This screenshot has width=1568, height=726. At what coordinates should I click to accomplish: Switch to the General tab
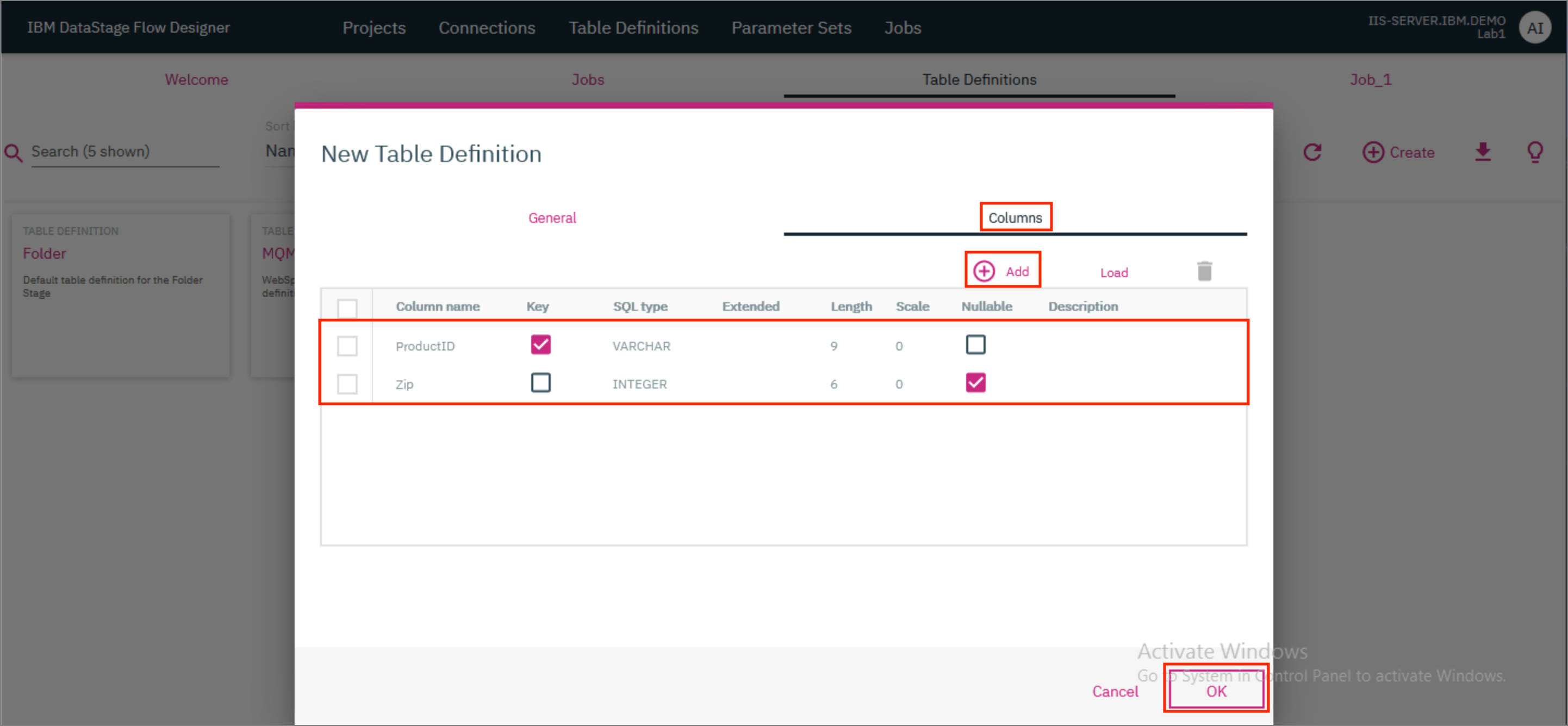[551, 217]
